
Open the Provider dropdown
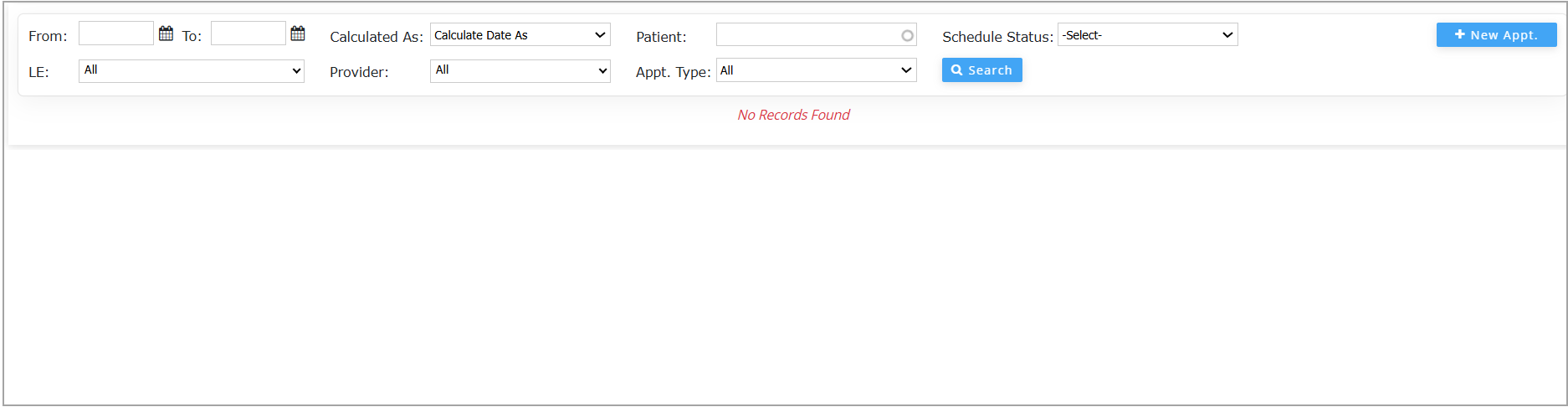point(520,70)
